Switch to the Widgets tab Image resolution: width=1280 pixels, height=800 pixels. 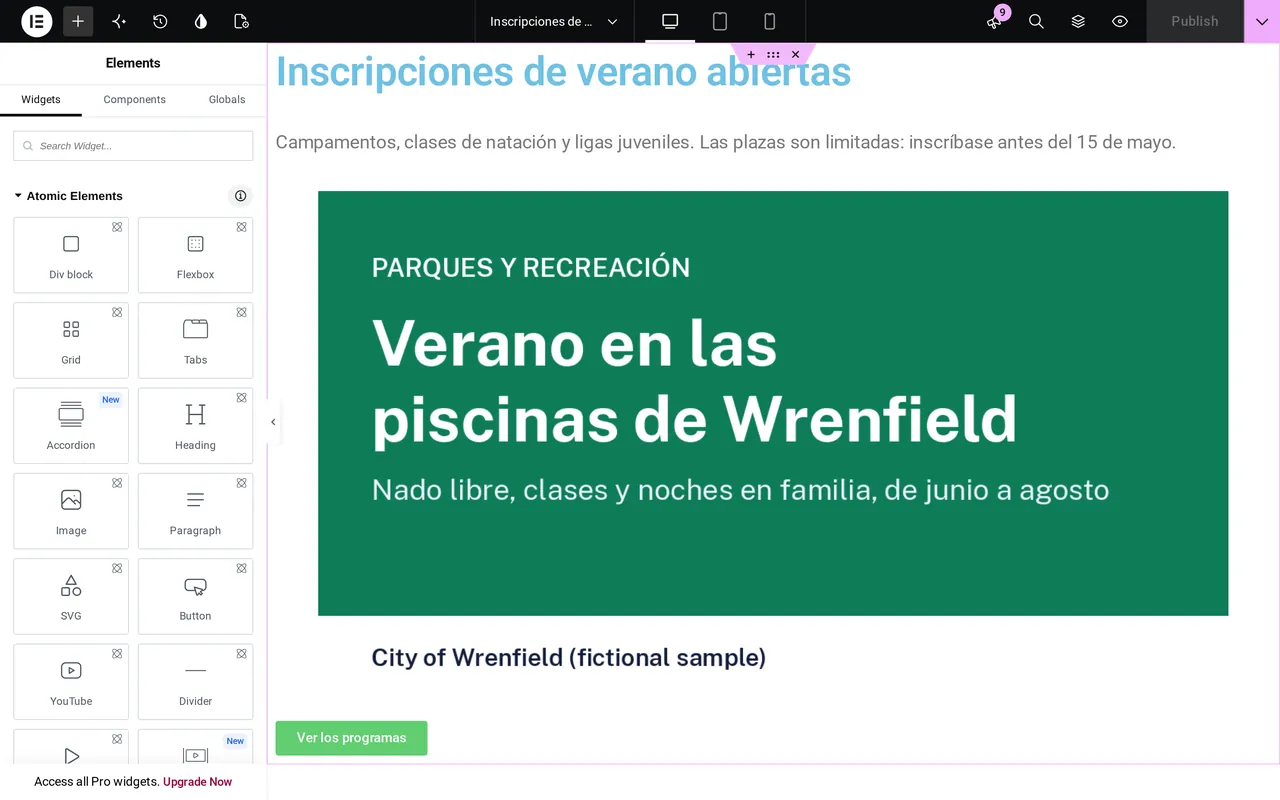[41, 100]
